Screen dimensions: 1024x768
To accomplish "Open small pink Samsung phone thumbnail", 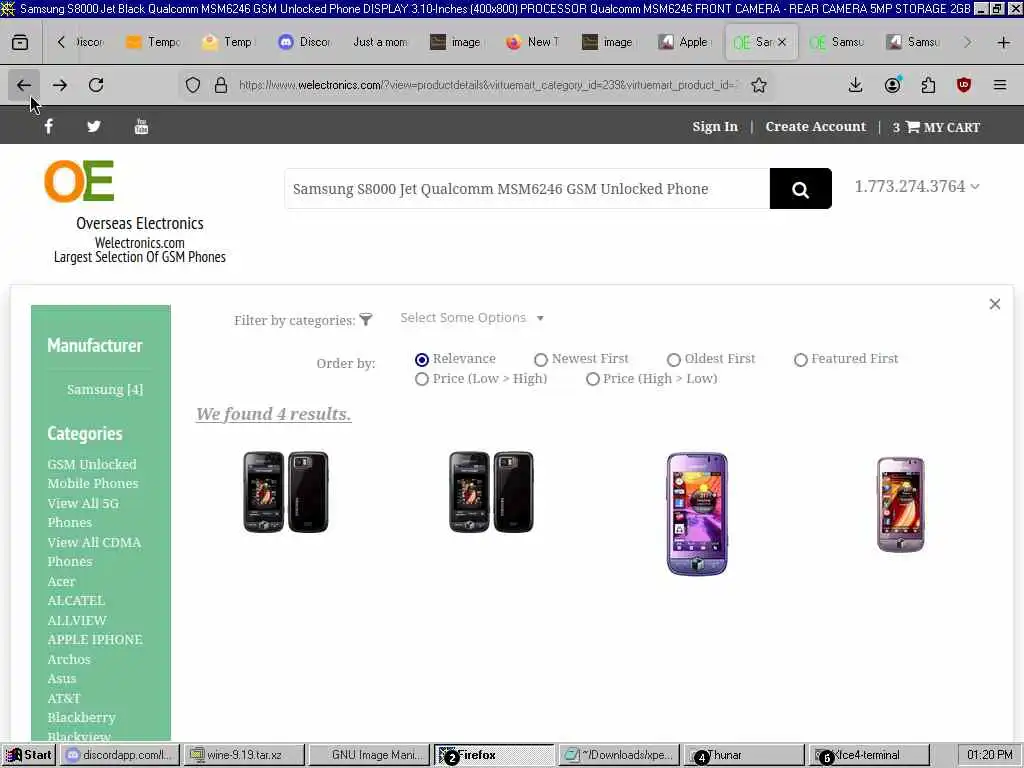I will click(x=901, y=505).
